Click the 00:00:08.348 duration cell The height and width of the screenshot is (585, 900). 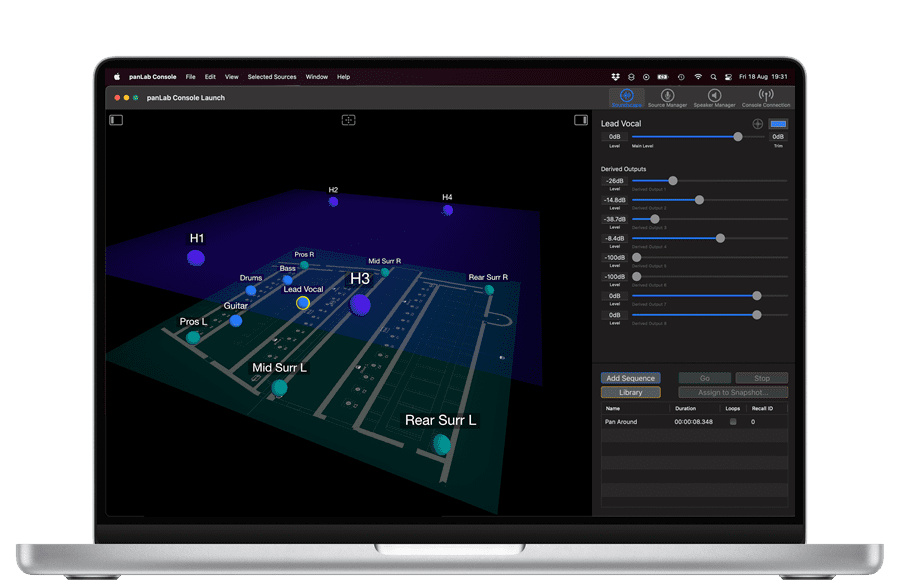click(693, 421)
